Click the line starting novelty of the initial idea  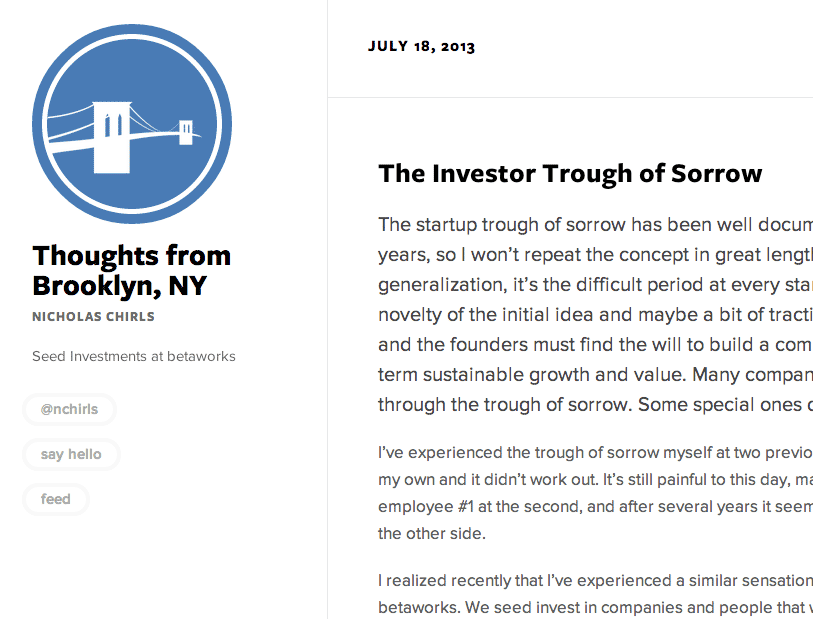(595, 315)
